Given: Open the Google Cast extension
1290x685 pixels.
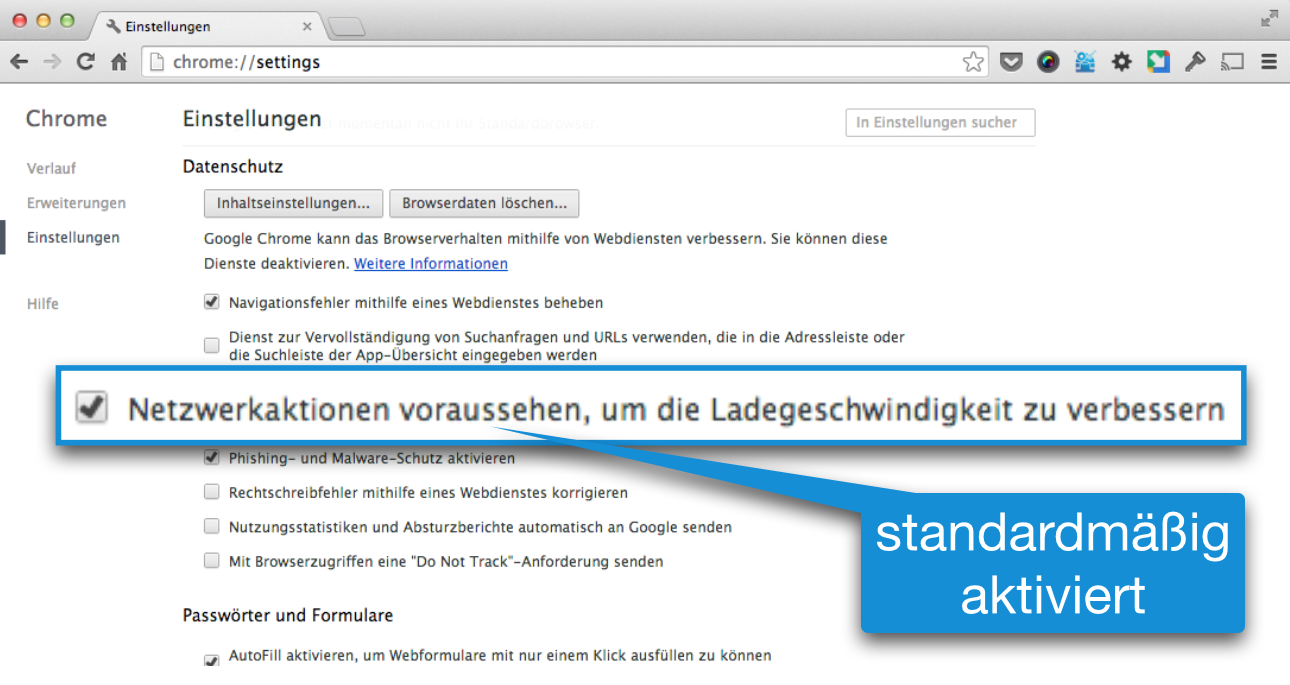Looking at the screenshot, I should tap(1232, 62).
